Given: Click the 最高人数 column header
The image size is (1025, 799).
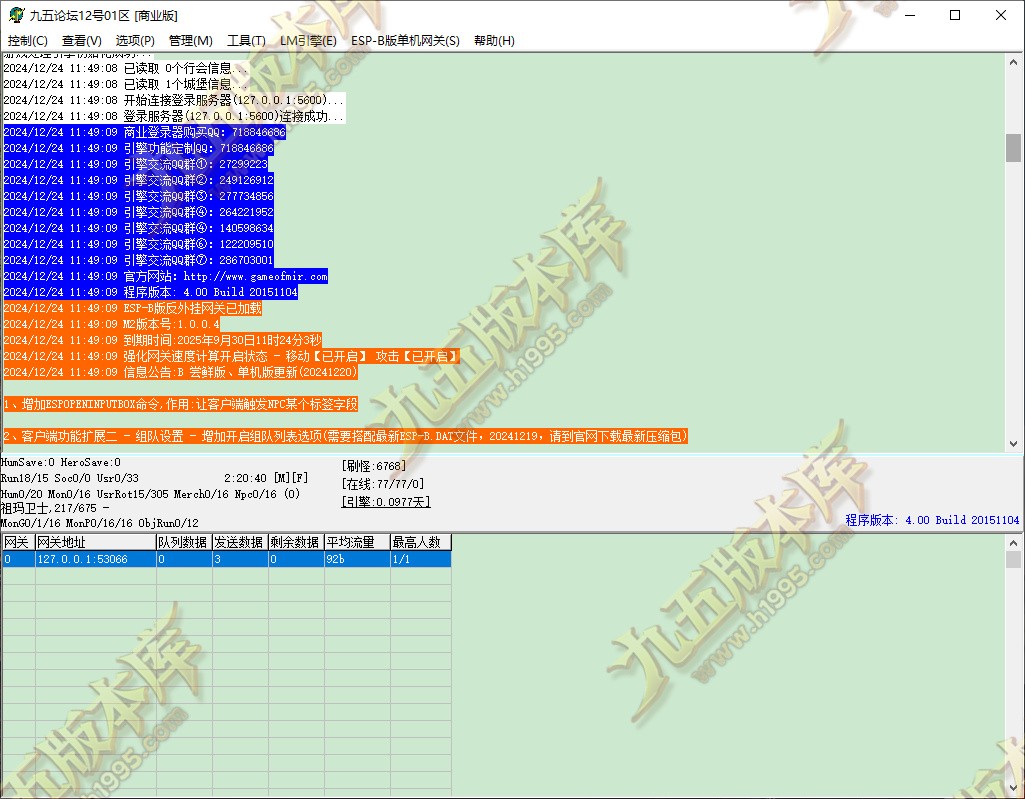Looking at the screenshot, I should (x=421, y=542).
